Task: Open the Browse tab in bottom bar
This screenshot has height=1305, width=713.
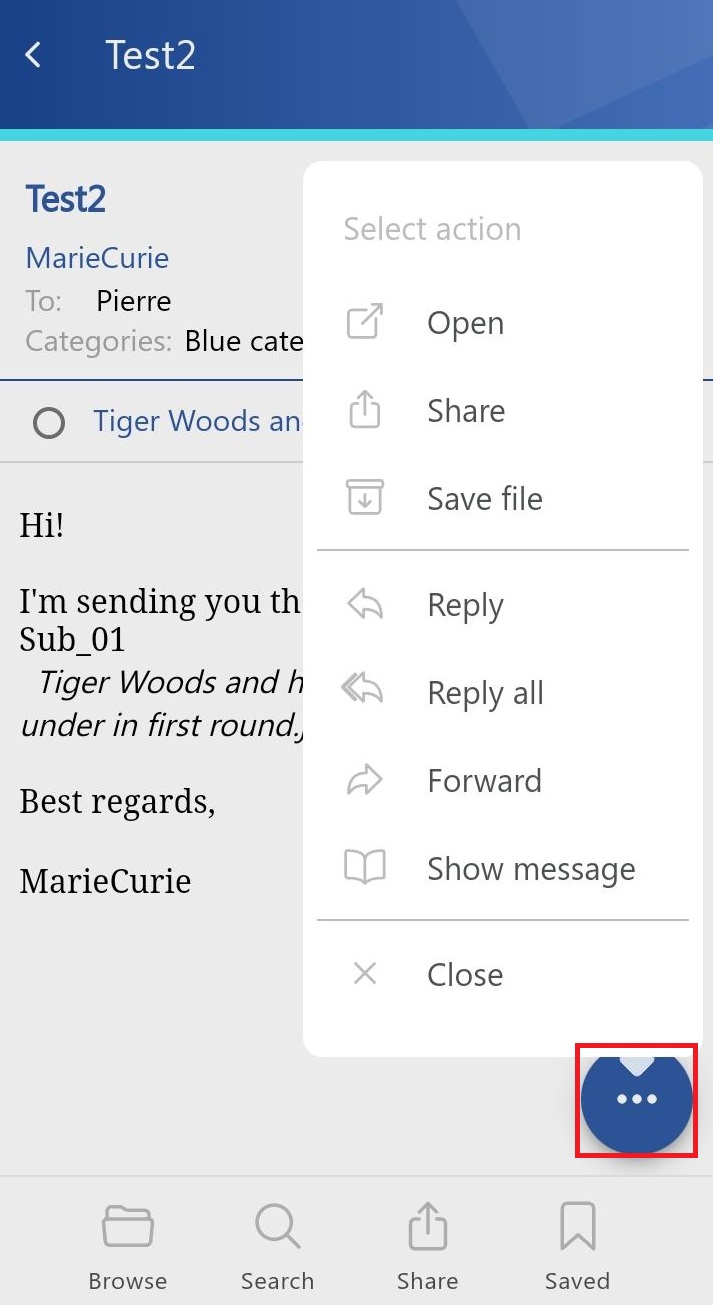Action: (x=127, y=1245)
